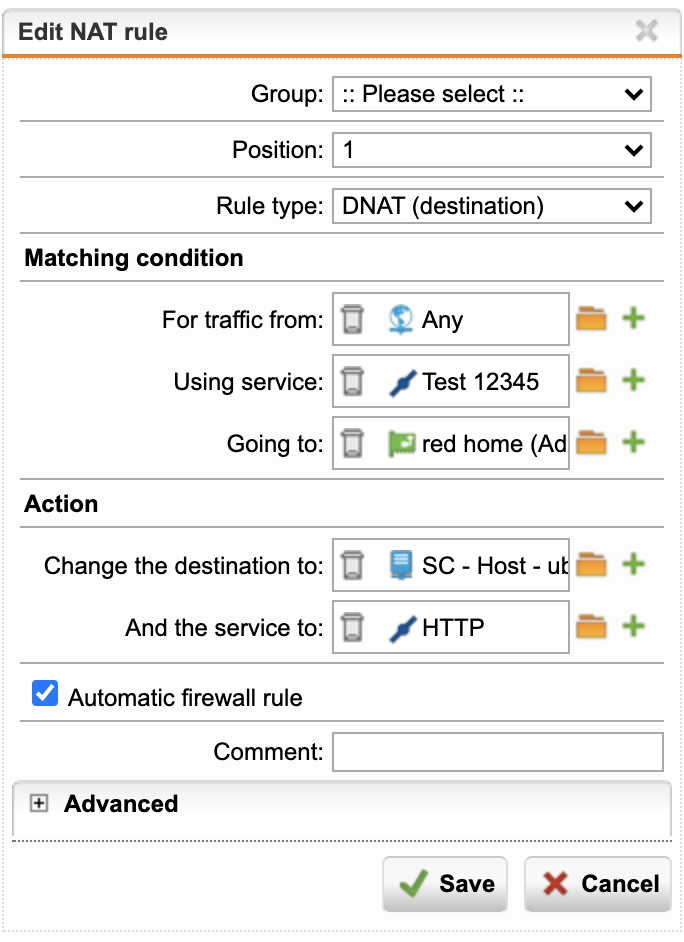Click into the Comment text field

(x=498, y=752)
